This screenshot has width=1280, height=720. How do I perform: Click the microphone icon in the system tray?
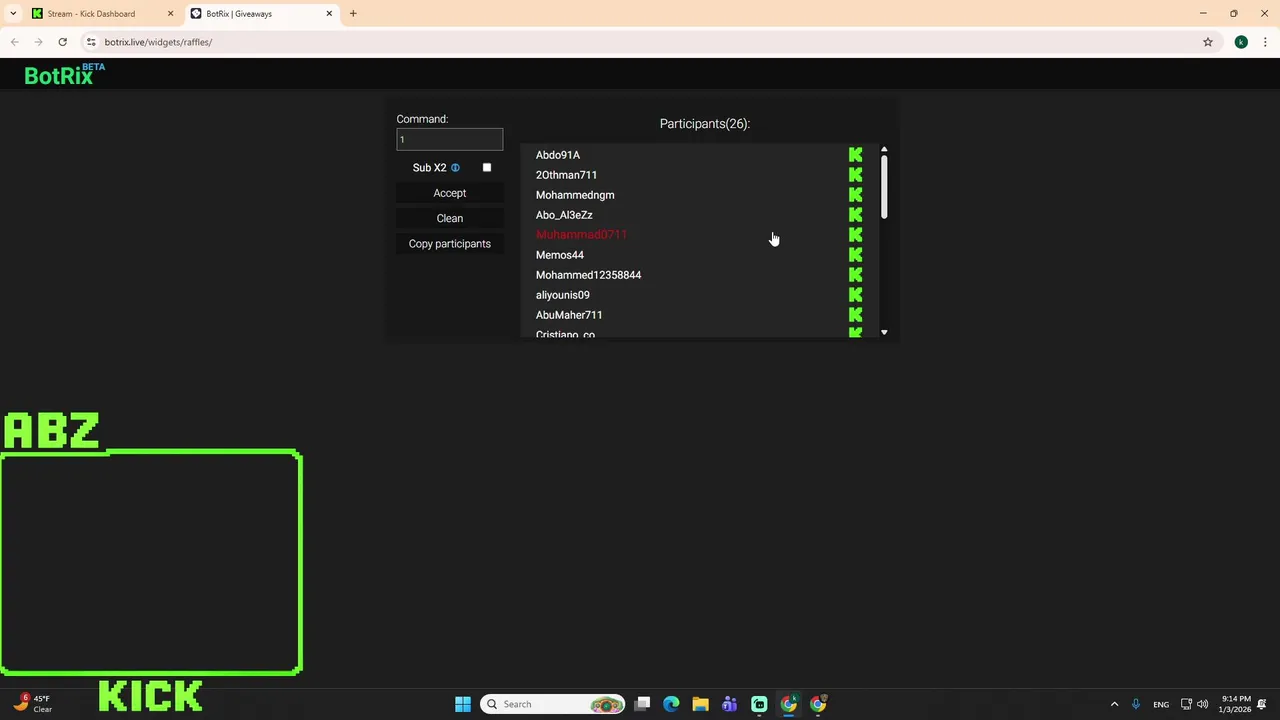[x=1135, y=704]
